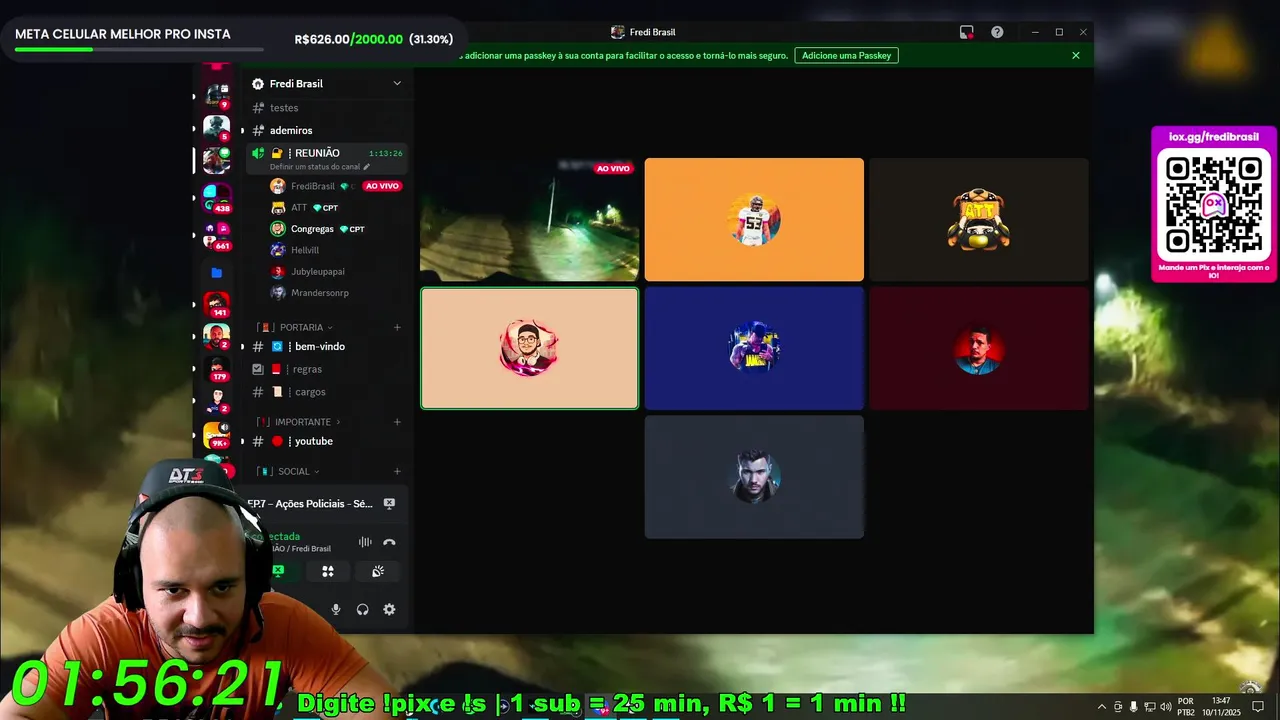
Task: Click the lox.gg/fredibrasil QR code overlay
Action: coord(1214,204)
